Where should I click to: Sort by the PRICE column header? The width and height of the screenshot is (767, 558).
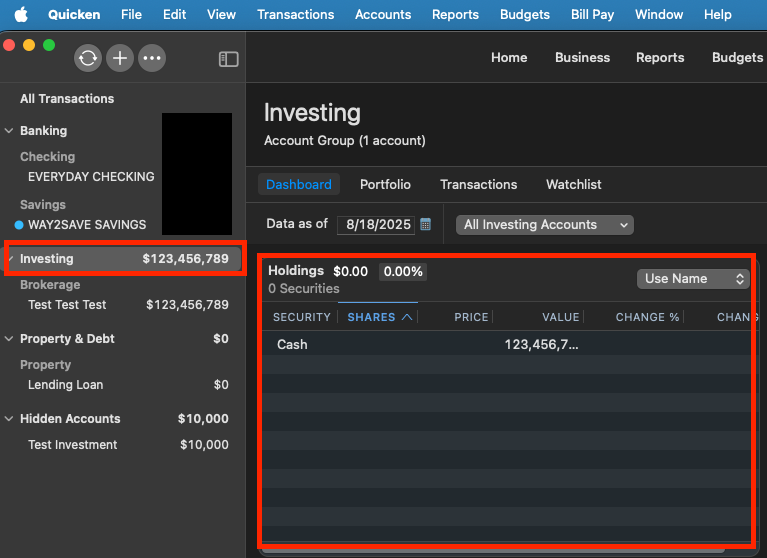(x=471, y=317)
